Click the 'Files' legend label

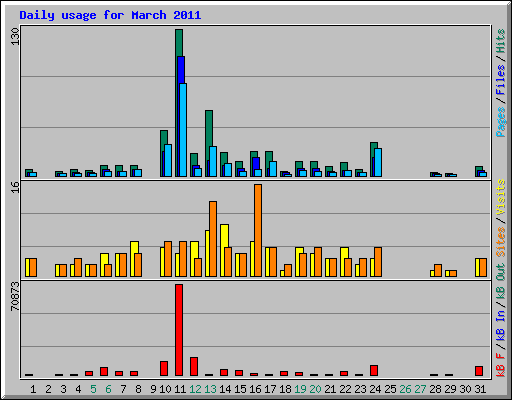pos(501,79)
